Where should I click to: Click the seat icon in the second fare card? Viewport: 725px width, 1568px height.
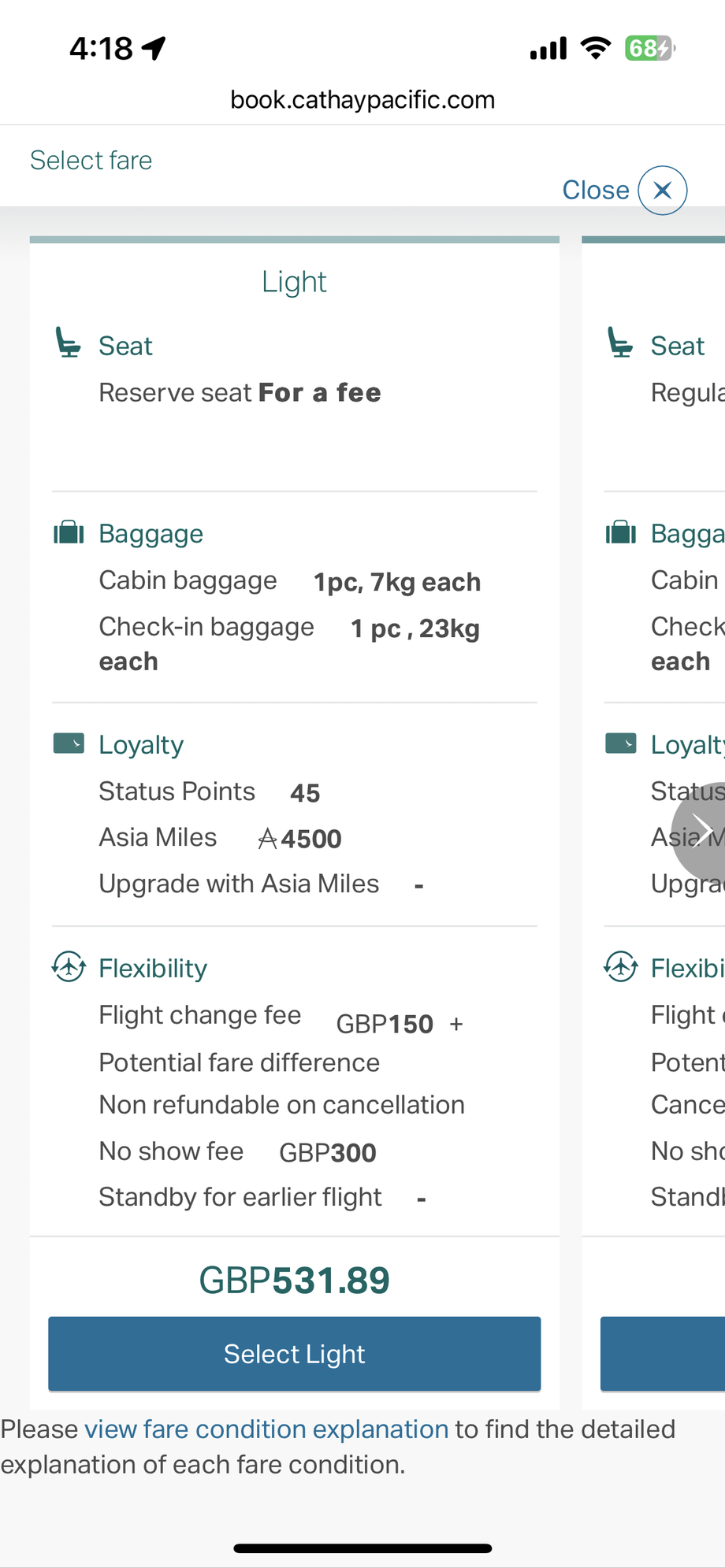coord(620,343)
